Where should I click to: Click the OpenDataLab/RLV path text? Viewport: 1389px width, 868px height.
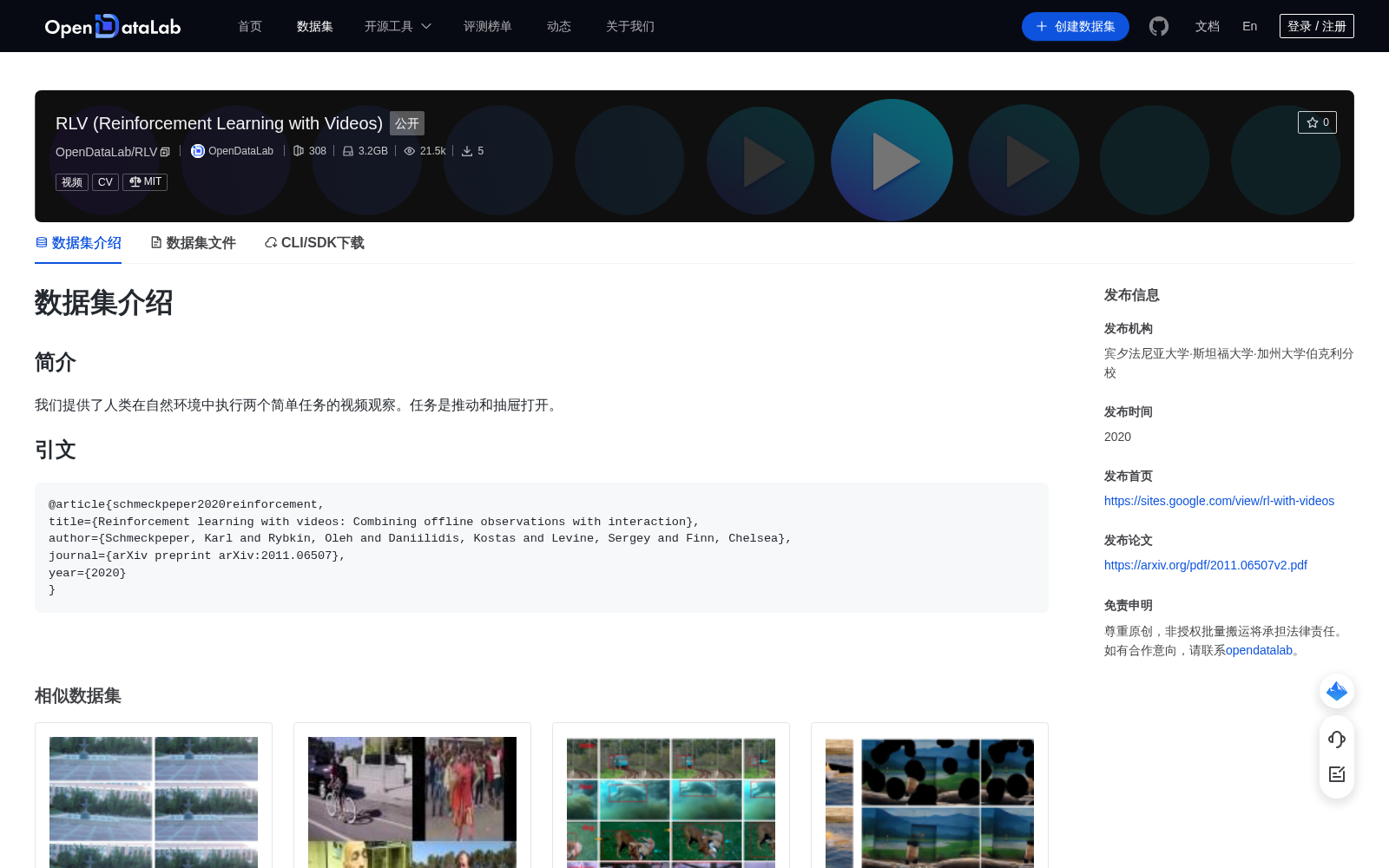tap(106, 152)
